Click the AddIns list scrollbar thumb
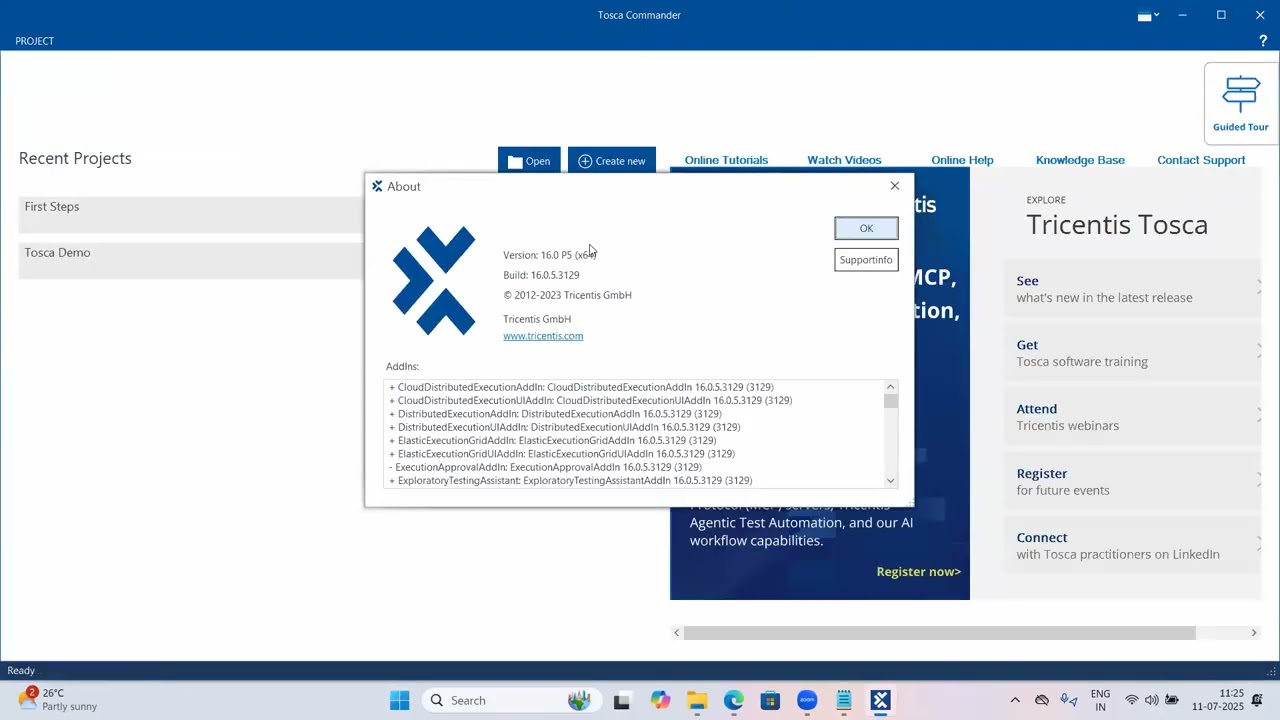The width and height of the screenshot is (1280, 720). (890, 401)
